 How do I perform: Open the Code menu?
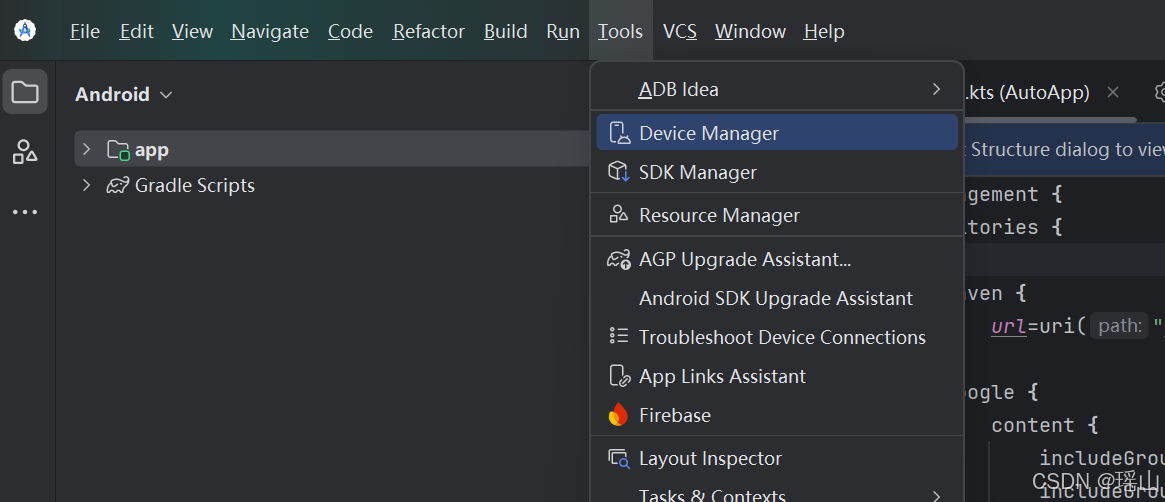coord(350,31)
